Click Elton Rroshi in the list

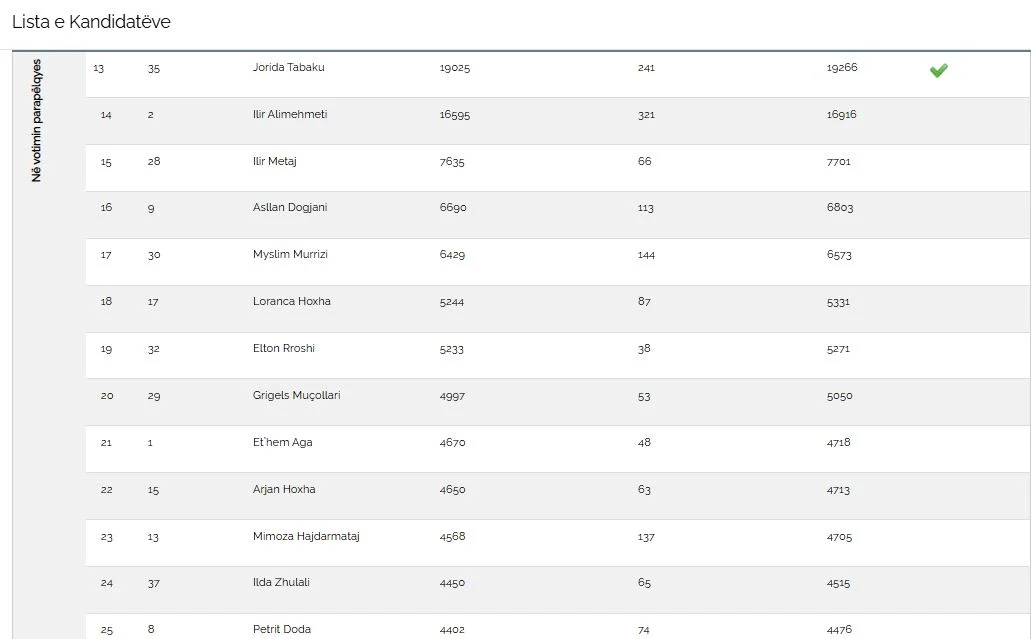click(282, 349)
